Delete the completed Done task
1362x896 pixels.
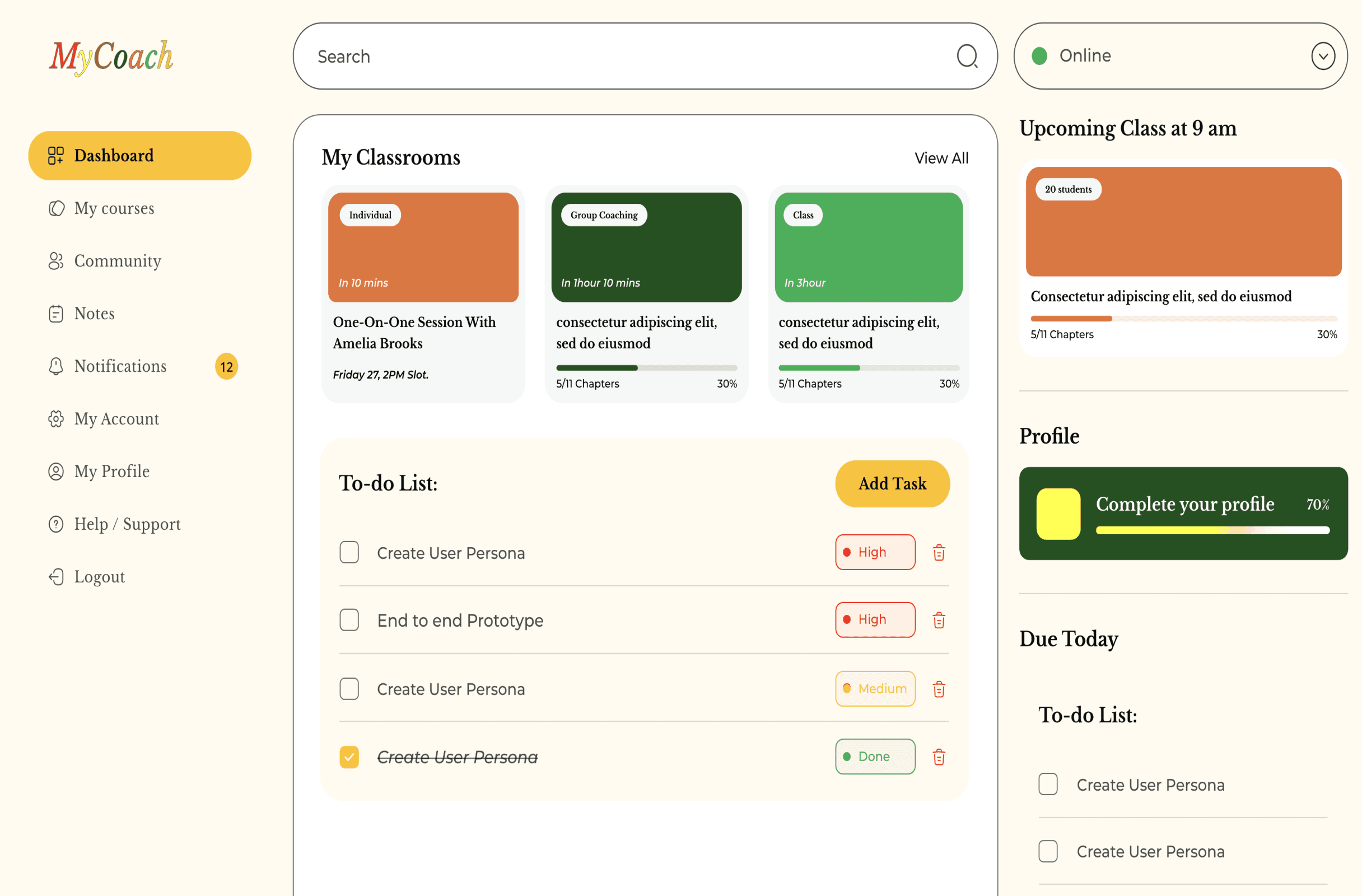pos(939,757)
